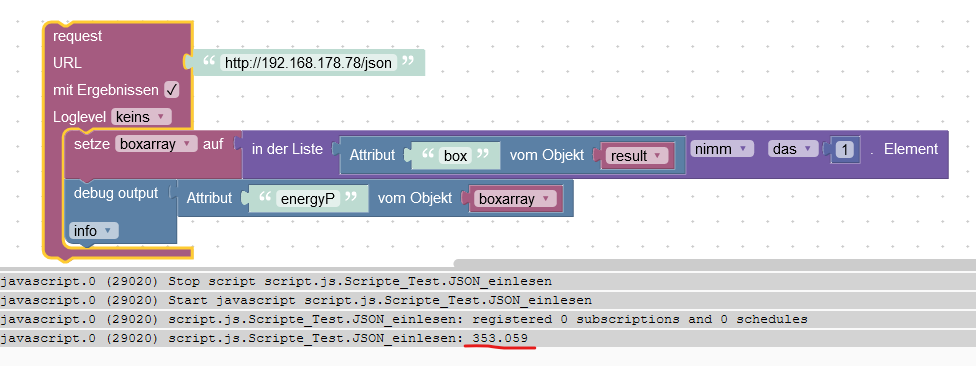
Task: Select the 'setze' variable block label
Action: click(92, 144)
